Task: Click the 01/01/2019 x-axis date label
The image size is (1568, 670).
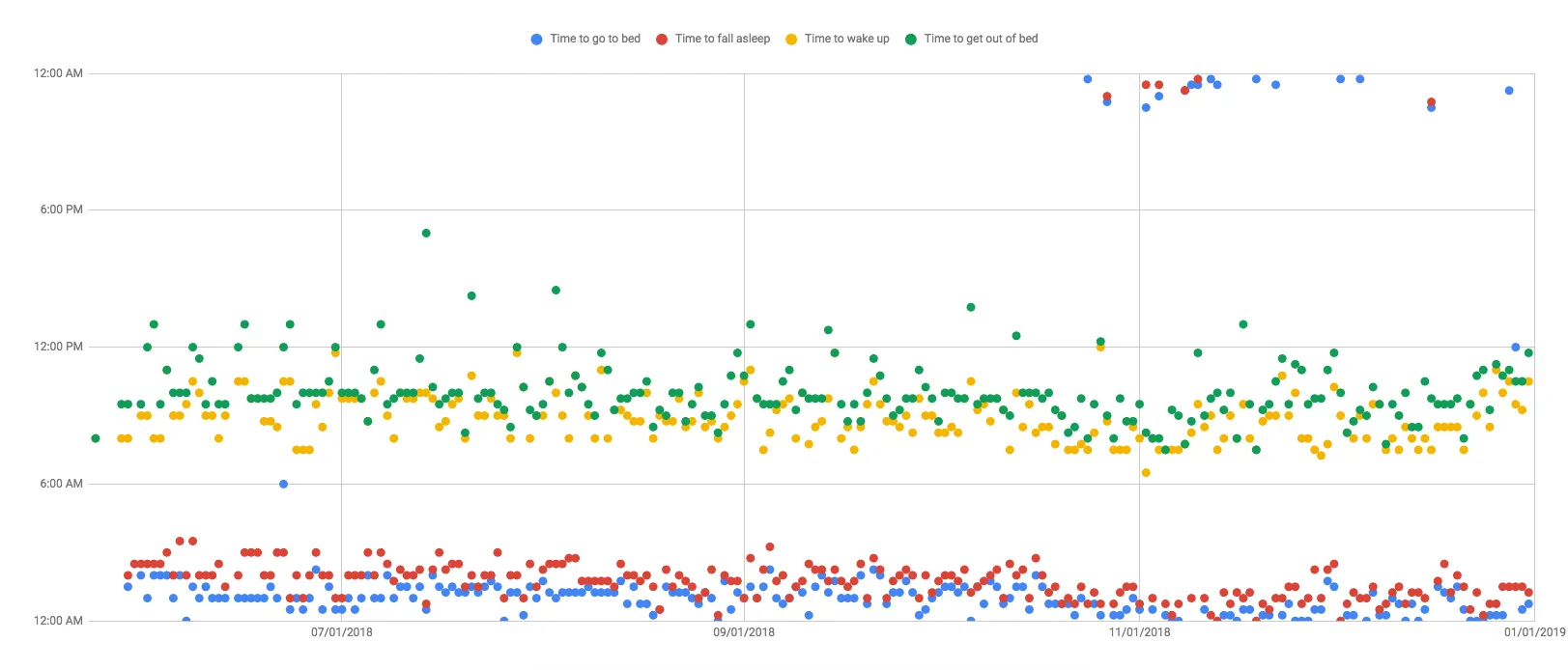Action: 1534,632
